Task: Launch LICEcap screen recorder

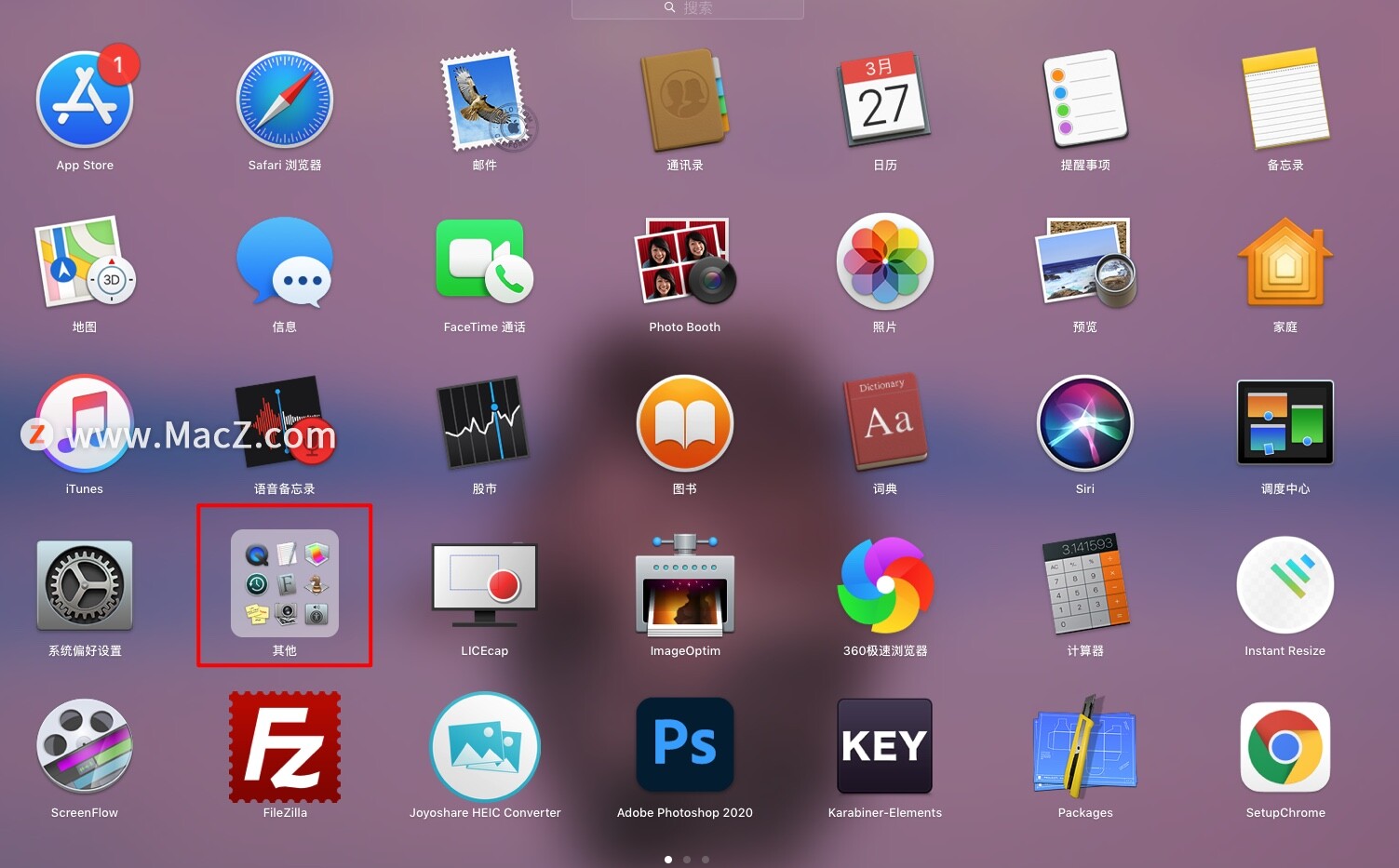Action: click(x=485, y=585)
